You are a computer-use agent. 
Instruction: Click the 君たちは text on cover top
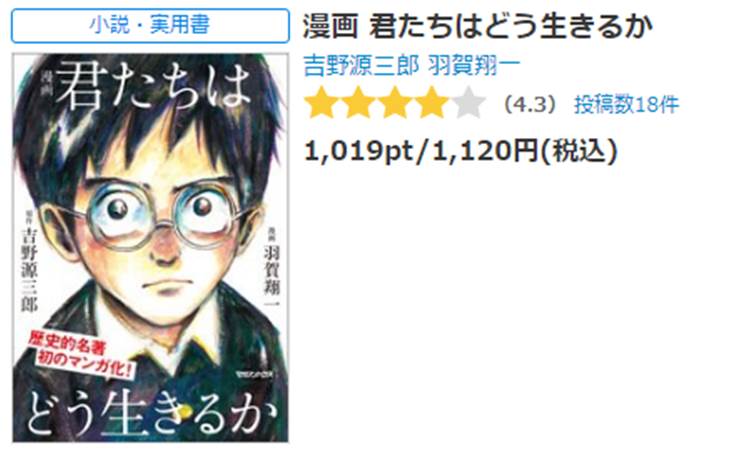154,87
